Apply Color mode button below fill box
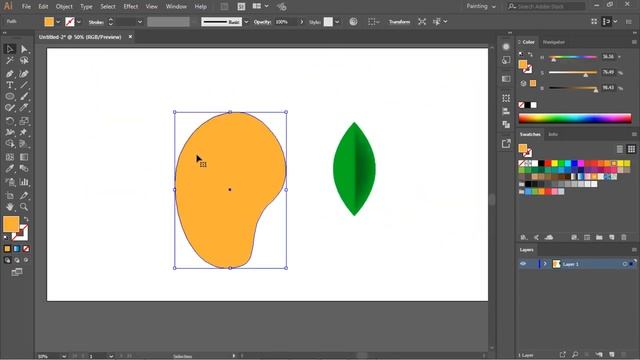Image resolution: width=640 pixels, height=360 pixels. click(7, 249)
